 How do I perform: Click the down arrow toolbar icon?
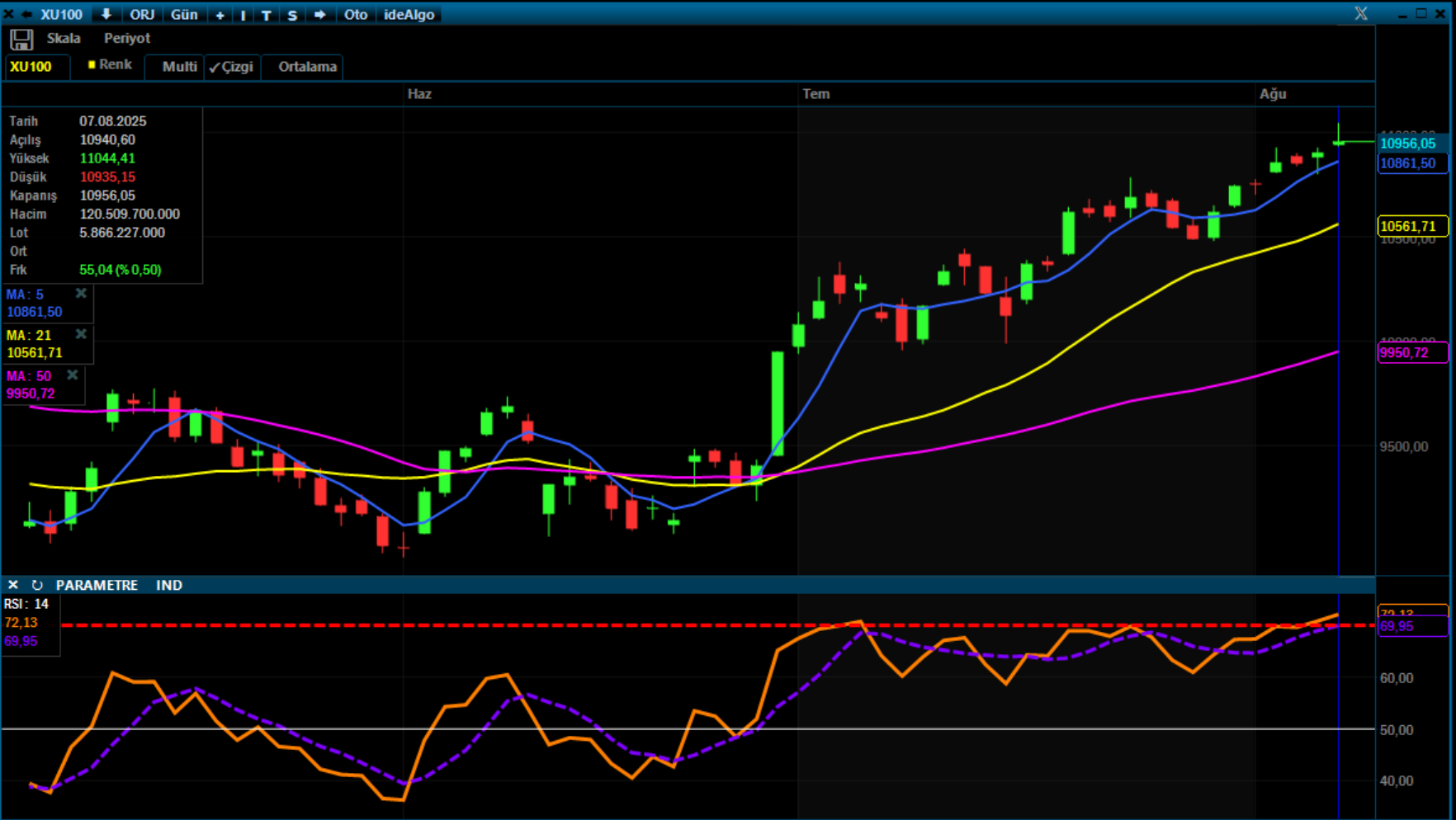pos(106,14)
